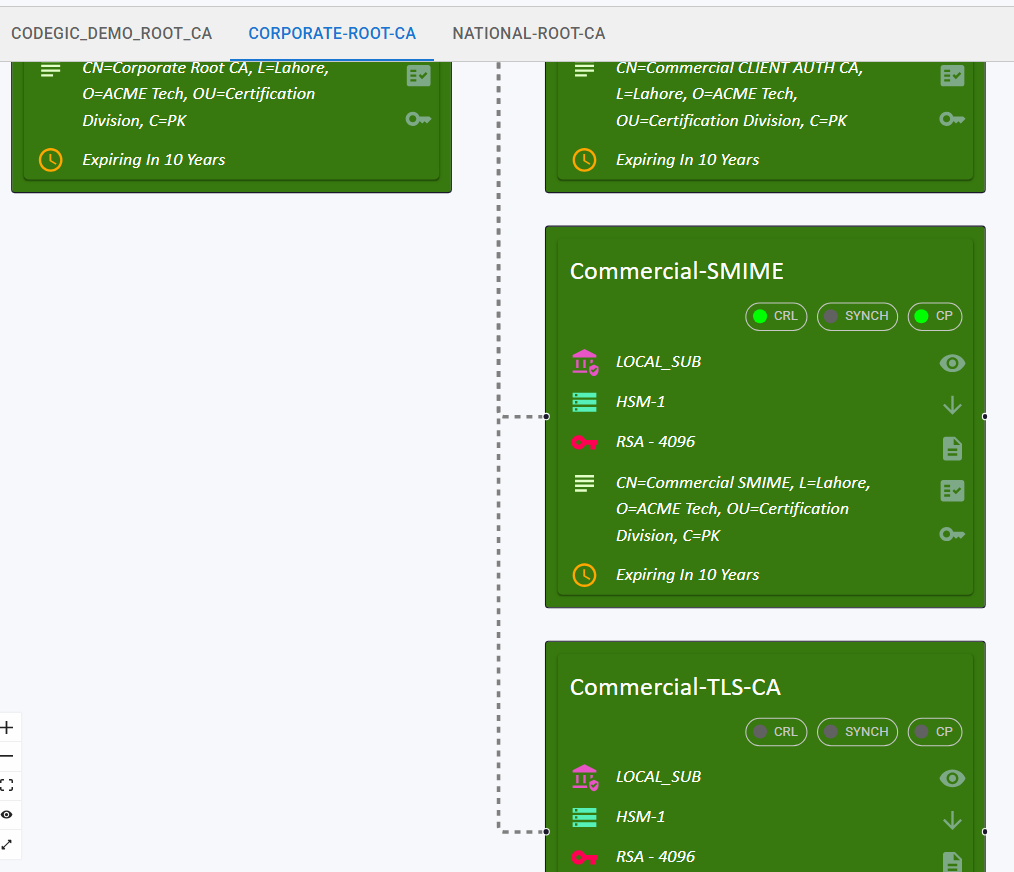Click CRL status chip on Commercial-SMIME
This screenshot has width=1014, height=872.
click(x=776, y=316)
